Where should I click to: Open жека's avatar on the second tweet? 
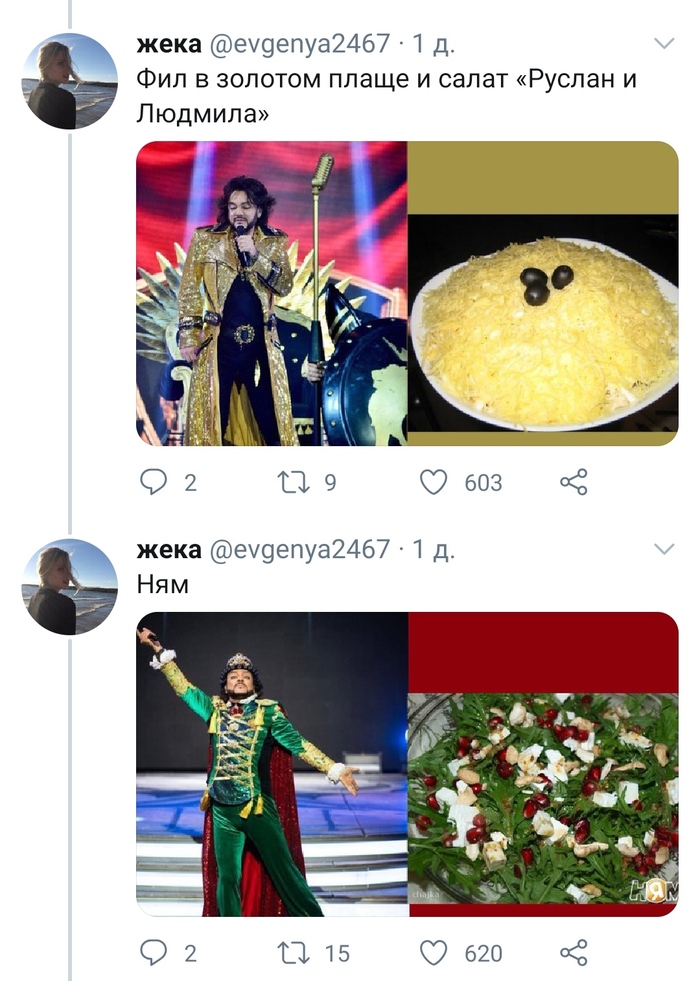70,587
